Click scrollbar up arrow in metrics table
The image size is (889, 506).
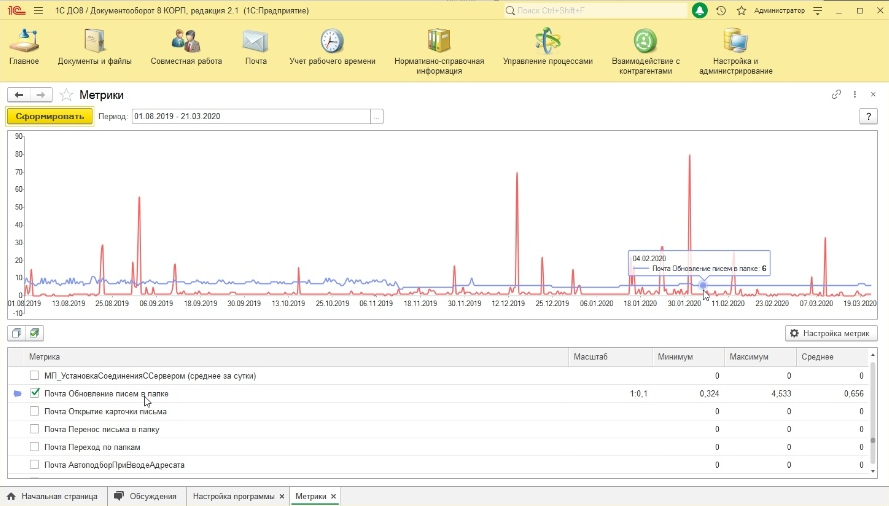click(873, 355)
